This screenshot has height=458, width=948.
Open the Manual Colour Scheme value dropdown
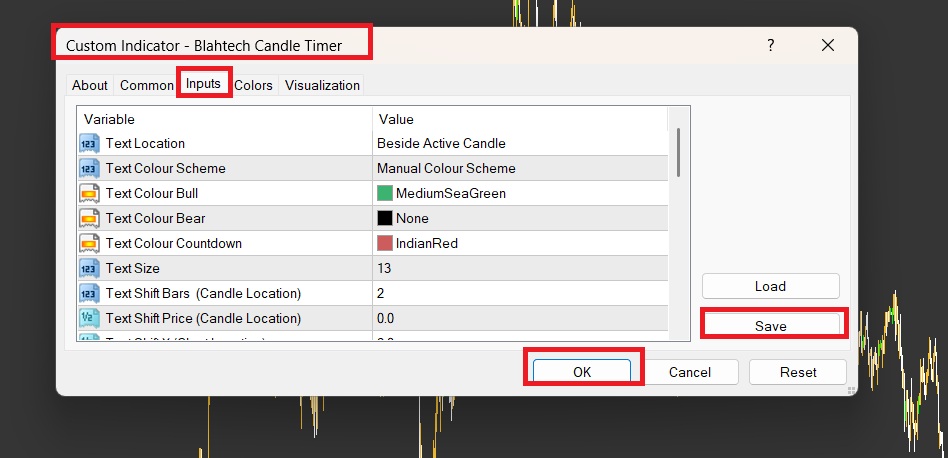pos(520,169)
